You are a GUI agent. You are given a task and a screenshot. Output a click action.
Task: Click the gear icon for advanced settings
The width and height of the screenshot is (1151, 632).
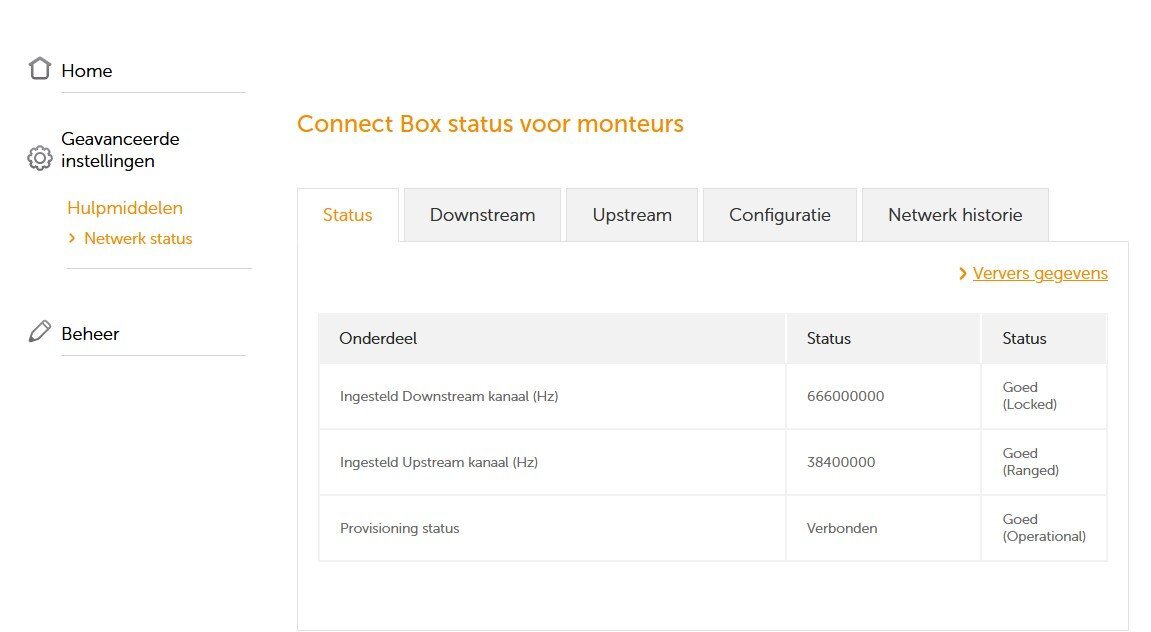click(40, 158)
